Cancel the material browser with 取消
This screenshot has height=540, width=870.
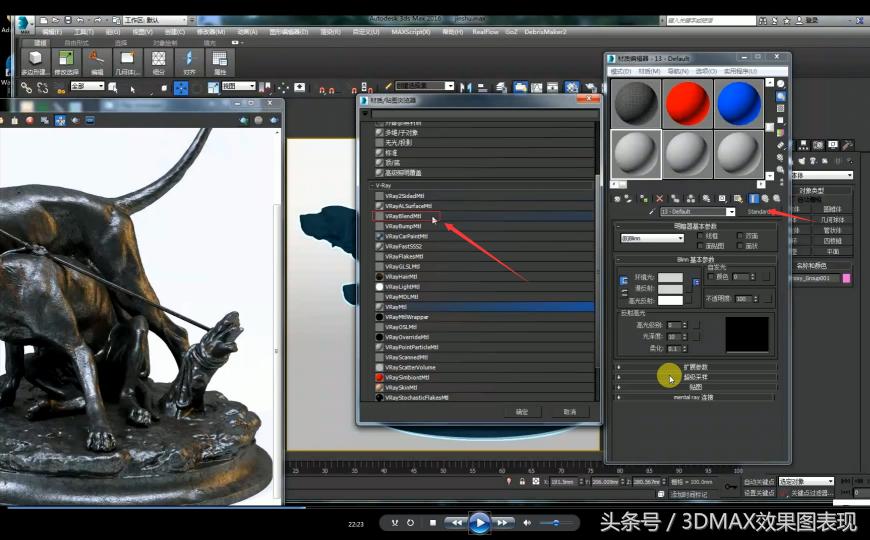(570, 412)
